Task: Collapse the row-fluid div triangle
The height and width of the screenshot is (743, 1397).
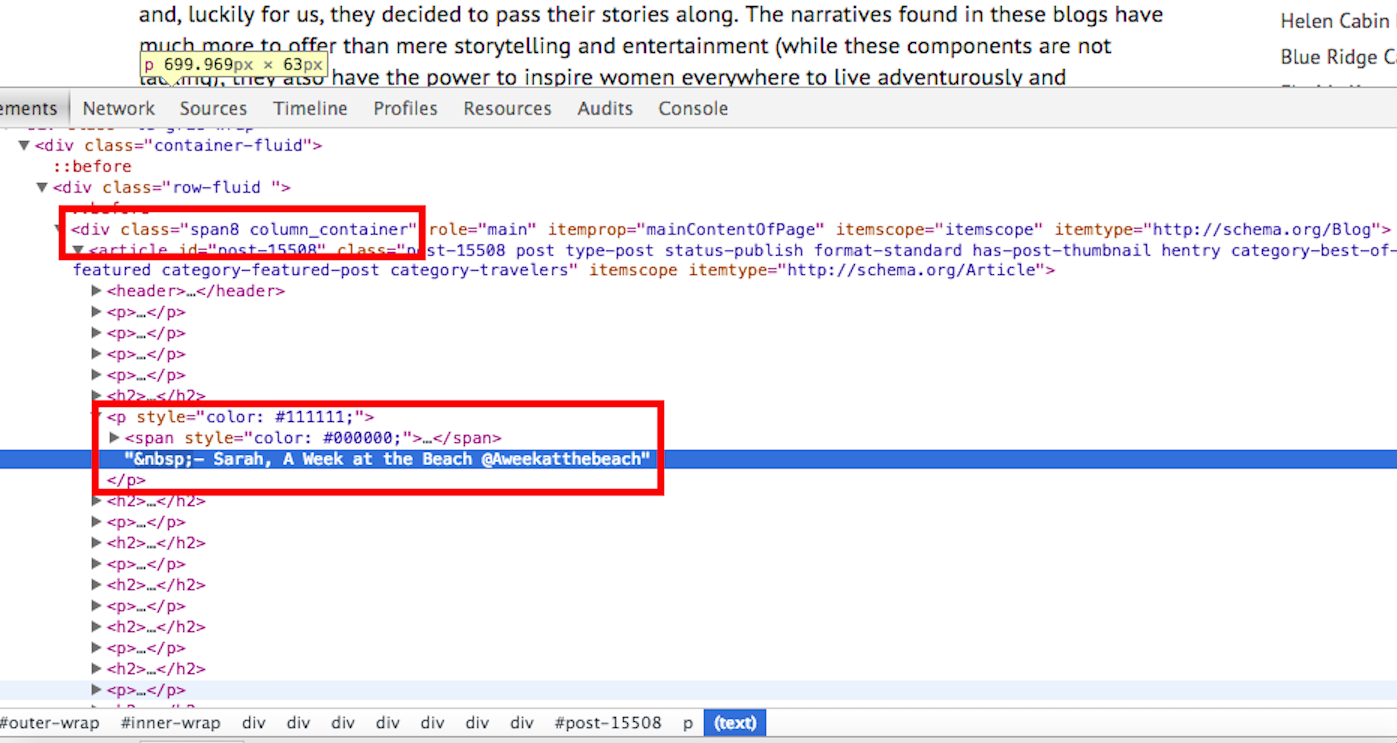Action: pos(42,188)
